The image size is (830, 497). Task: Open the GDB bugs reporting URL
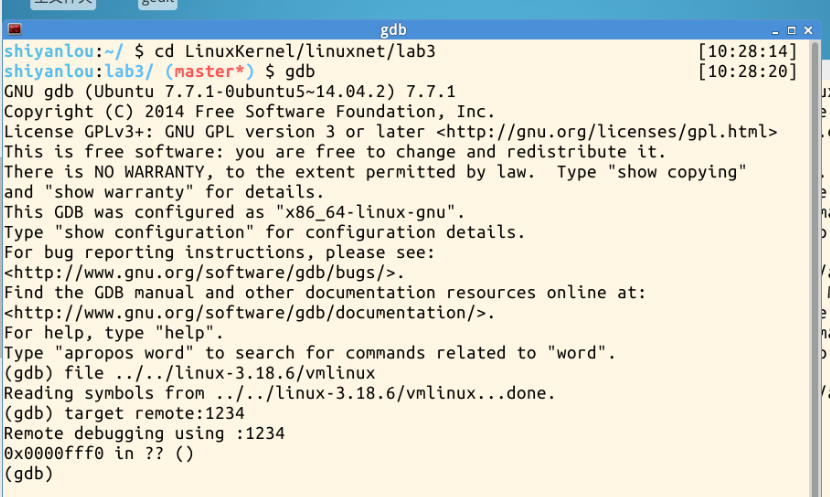click(204, 272)
